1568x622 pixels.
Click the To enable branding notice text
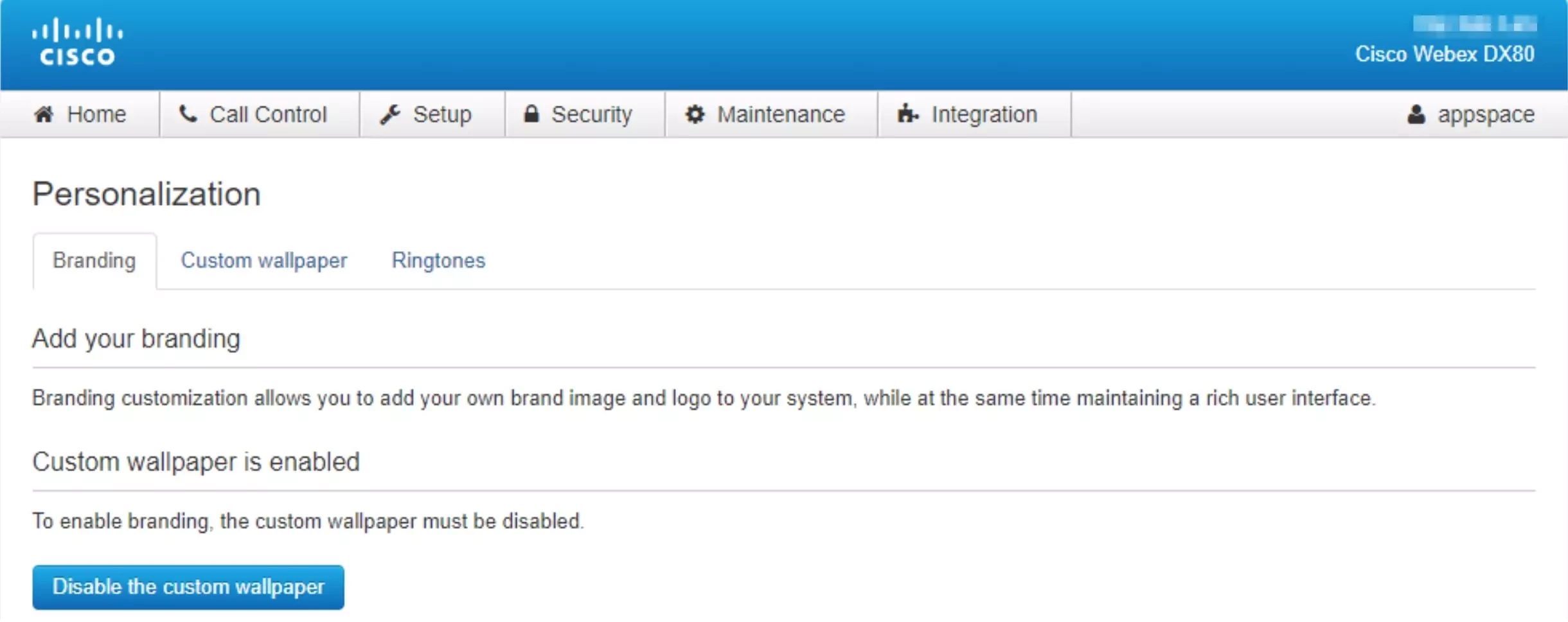(308, 521)
